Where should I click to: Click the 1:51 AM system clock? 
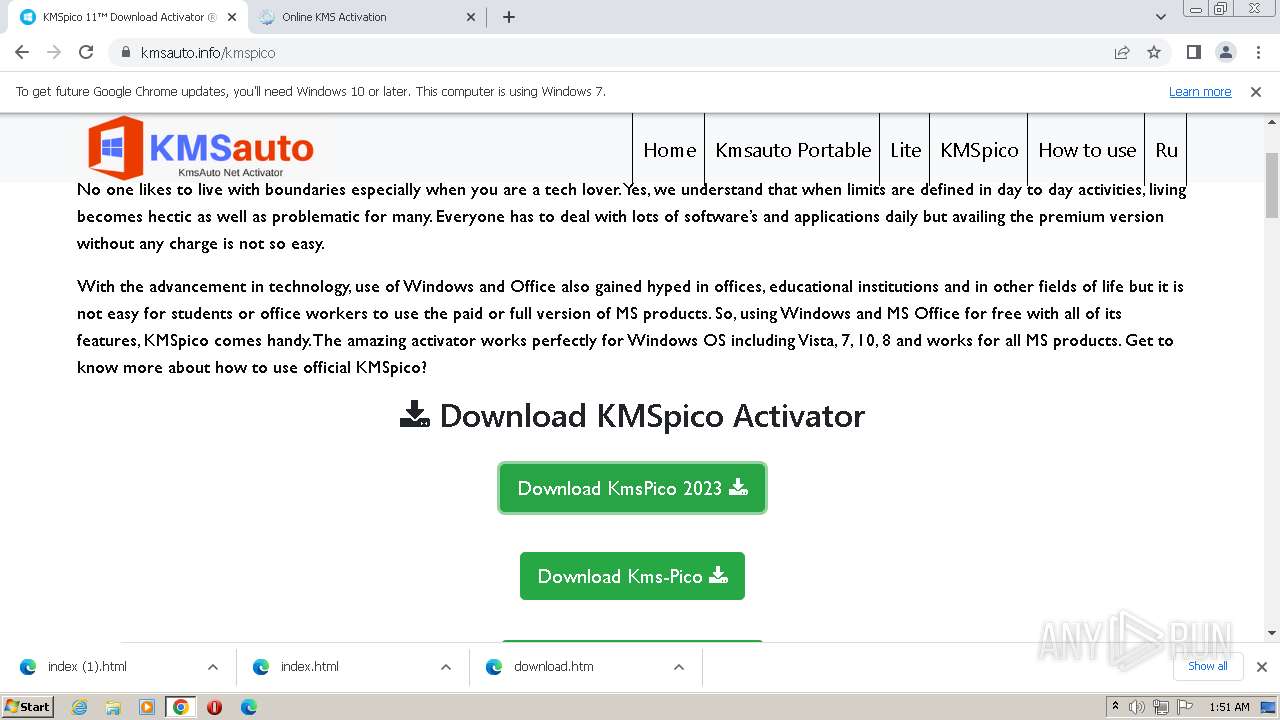[1229, 707]
